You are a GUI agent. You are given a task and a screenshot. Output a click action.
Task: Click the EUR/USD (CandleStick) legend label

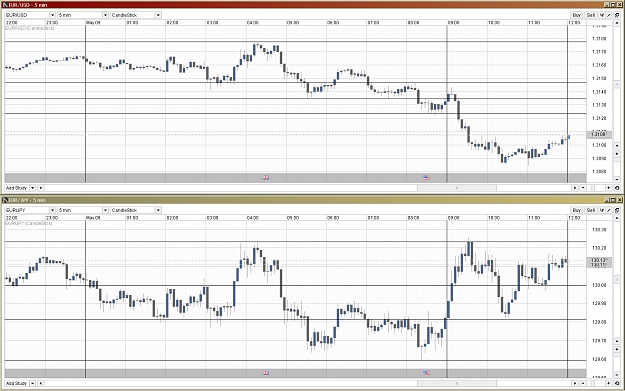pos(29,28)
